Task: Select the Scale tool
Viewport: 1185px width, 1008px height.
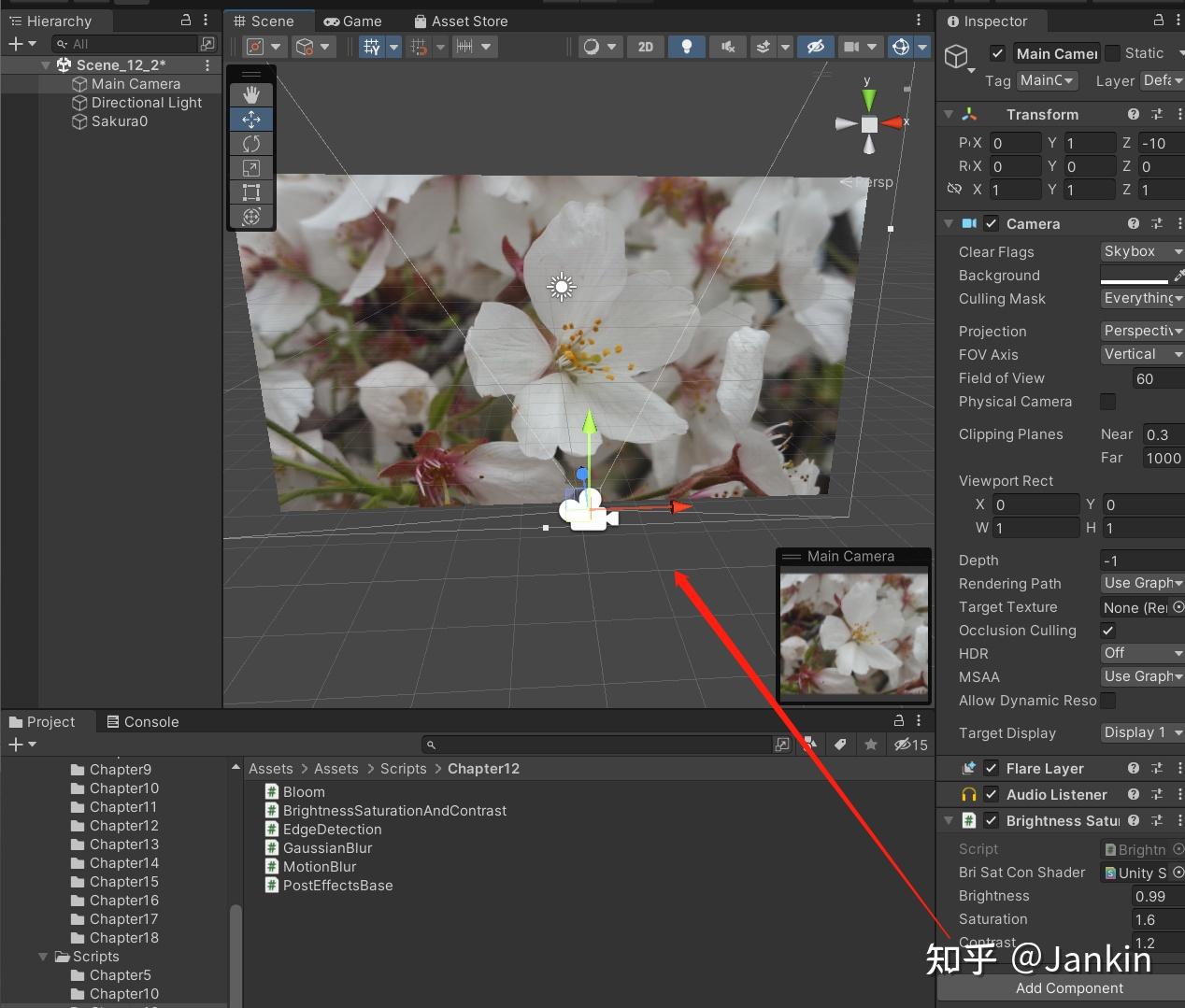Action: click(x=250, y=167)
